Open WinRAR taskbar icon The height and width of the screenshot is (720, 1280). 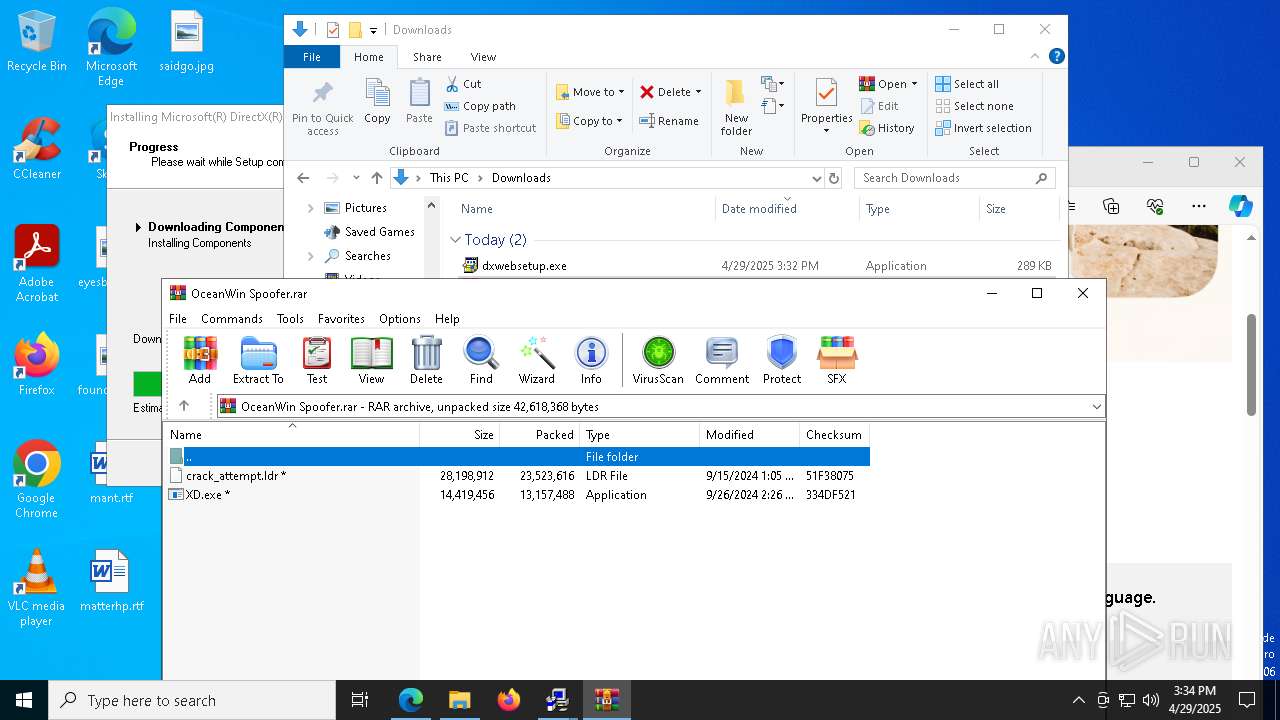606,700
